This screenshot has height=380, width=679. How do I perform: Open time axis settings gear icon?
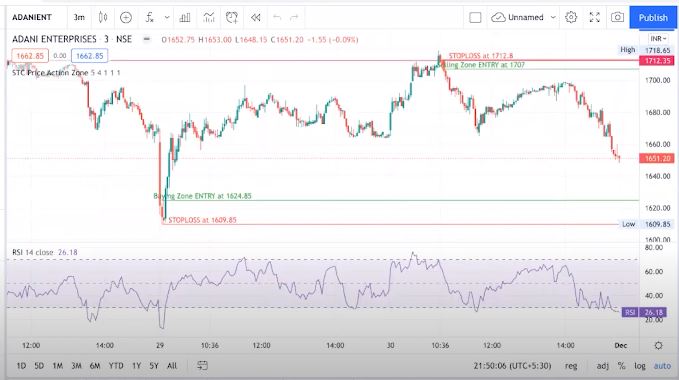coord(658,345)
